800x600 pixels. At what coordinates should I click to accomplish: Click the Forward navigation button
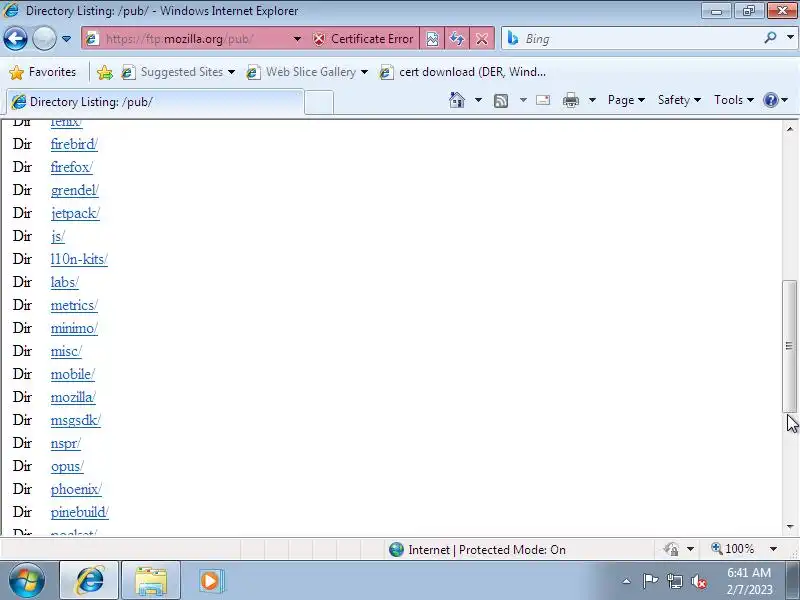coord(44,38)
